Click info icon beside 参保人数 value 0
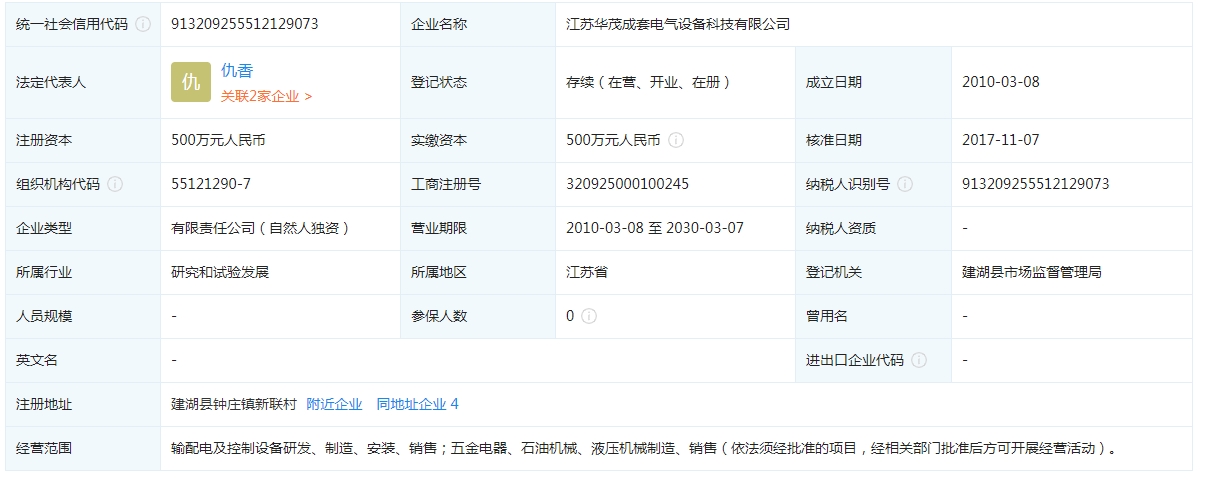The width and height of the screenshot is (1207, 481). click(589, 316)
